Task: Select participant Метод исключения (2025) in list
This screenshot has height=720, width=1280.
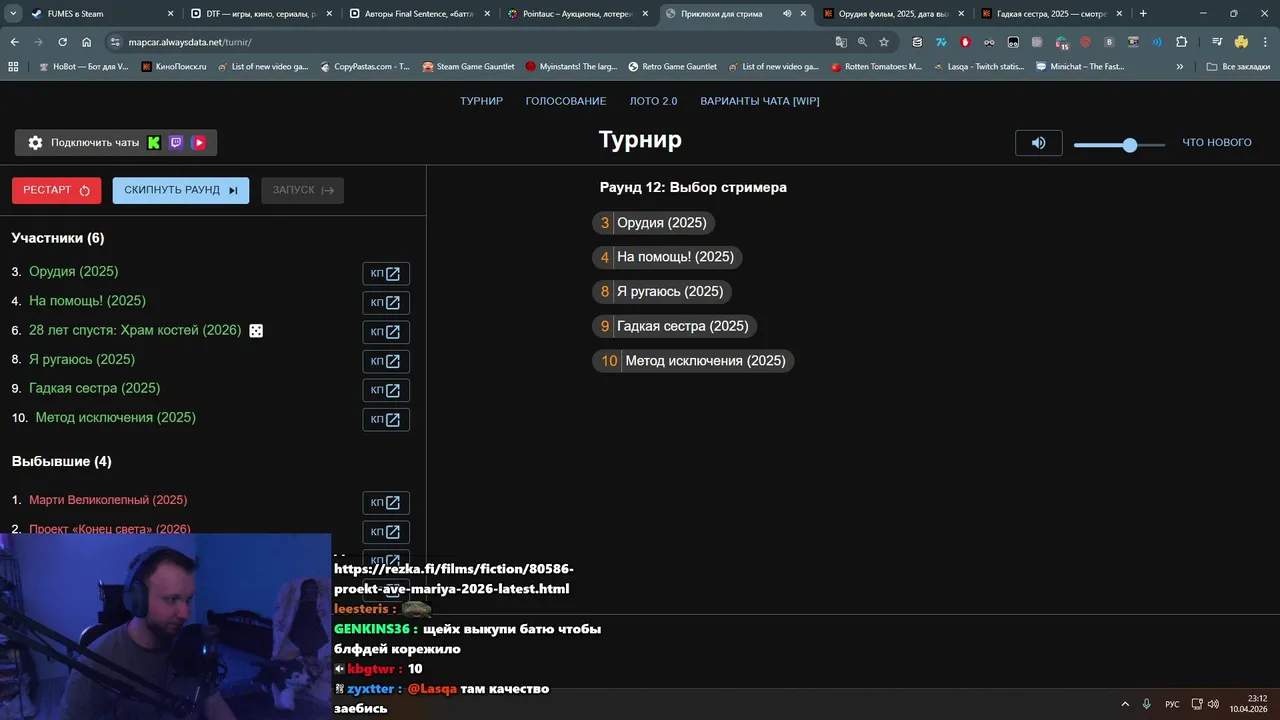Action: [x=116, y=417]
